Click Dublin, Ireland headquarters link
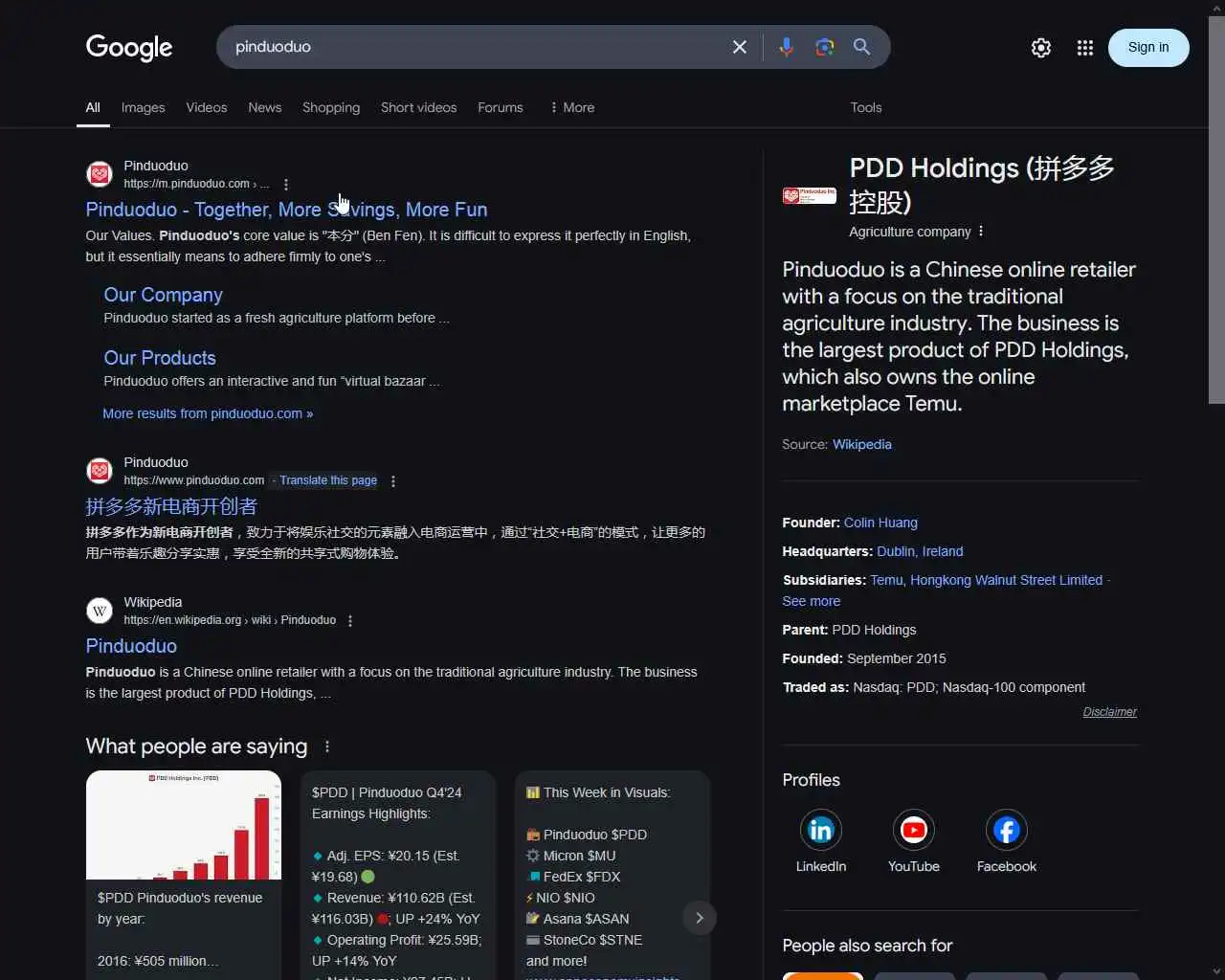This screenshot has width=1225, height=980. point(920,551)
